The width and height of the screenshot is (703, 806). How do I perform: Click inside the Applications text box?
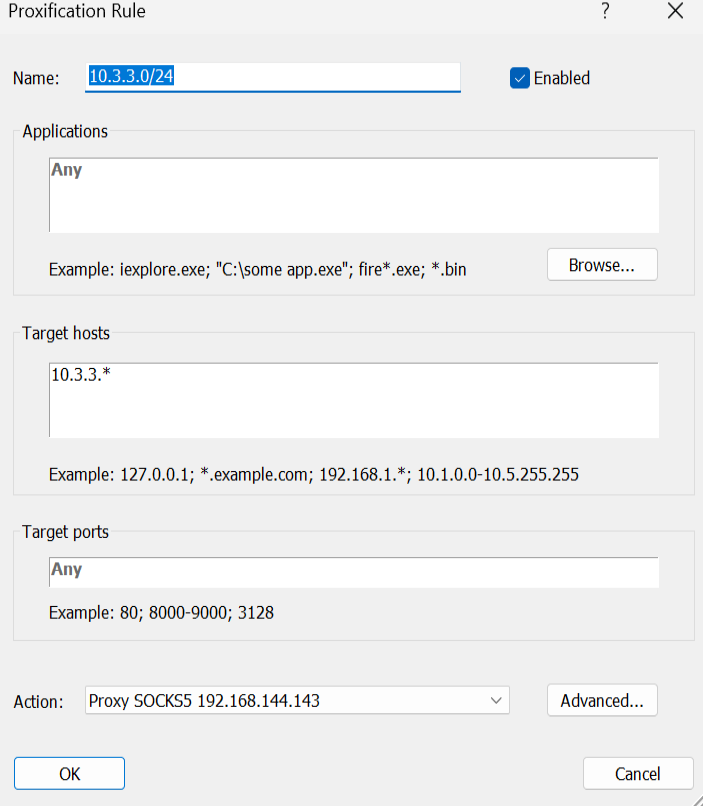pos(353,195)
